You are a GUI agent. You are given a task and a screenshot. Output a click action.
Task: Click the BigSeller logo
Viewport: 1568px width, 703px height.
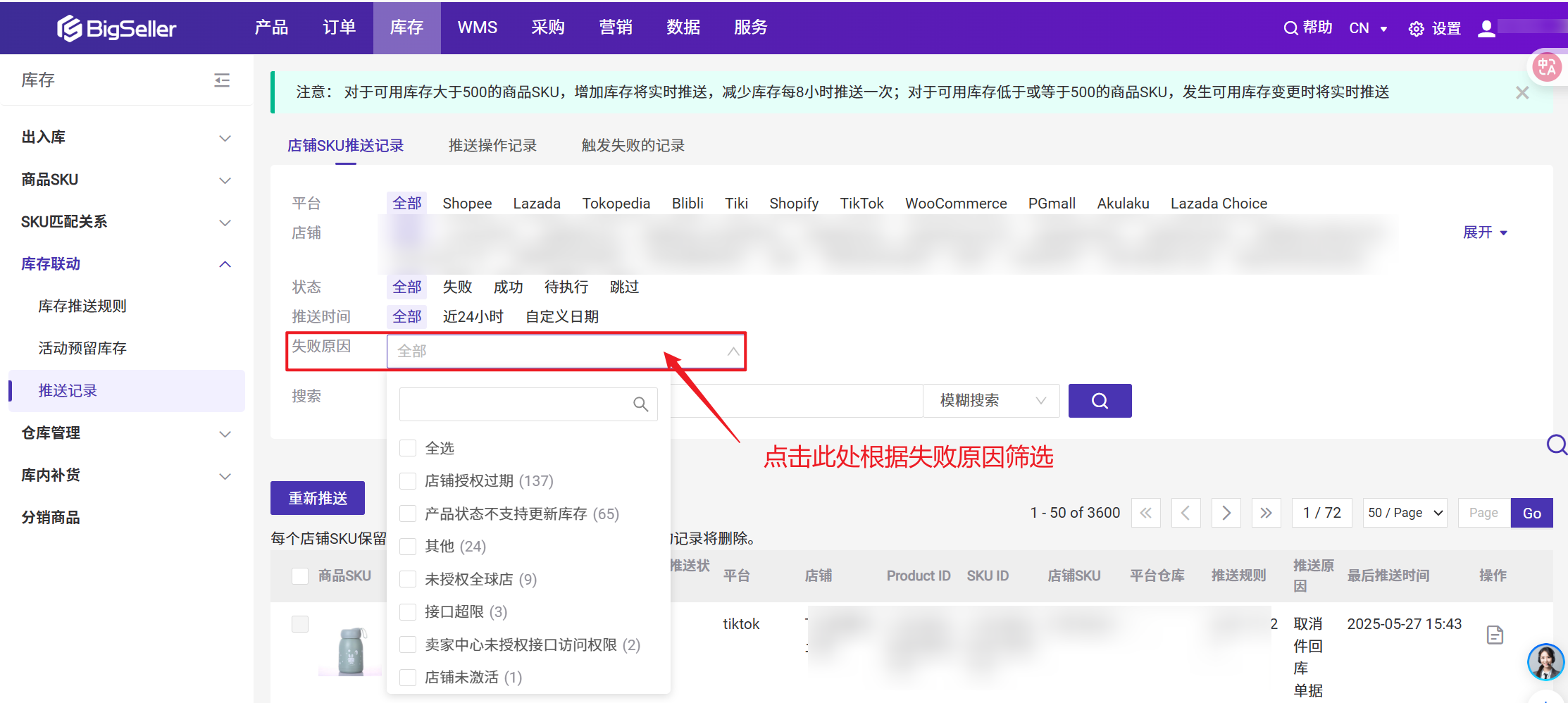tap(117, 28)
